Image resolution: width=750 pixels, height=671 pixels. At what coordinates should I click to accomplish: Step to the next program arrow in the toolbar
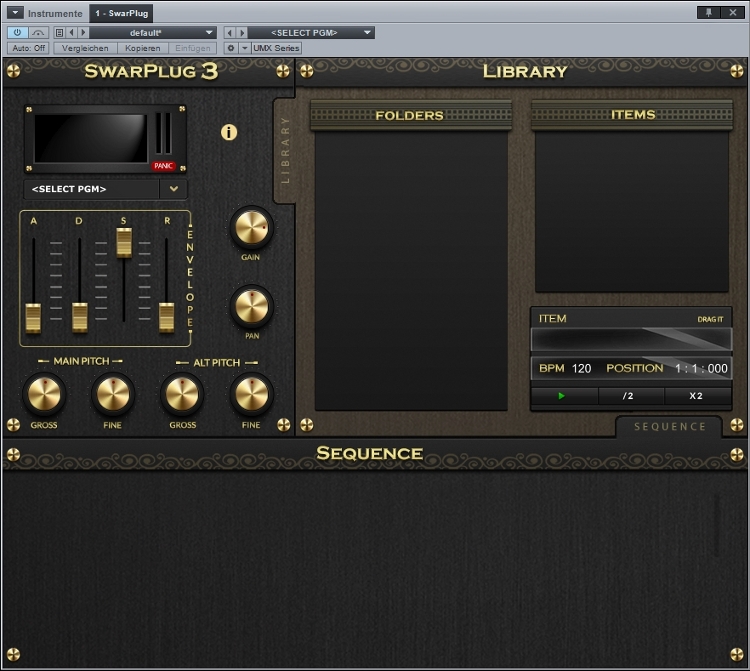(242, 33)
